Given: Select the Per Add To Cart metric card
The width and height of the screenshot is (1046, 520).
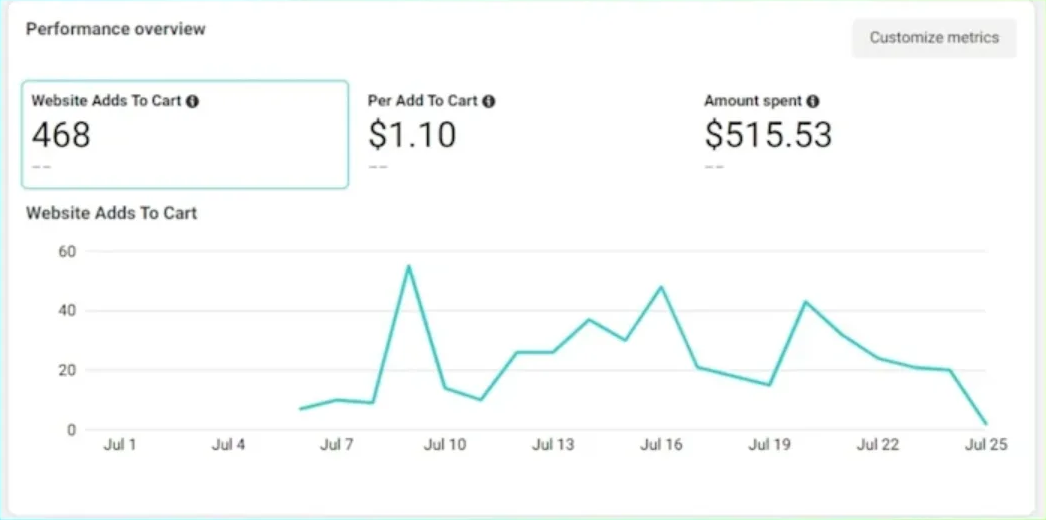Looking at the screenshot, I should click(520, 135).
